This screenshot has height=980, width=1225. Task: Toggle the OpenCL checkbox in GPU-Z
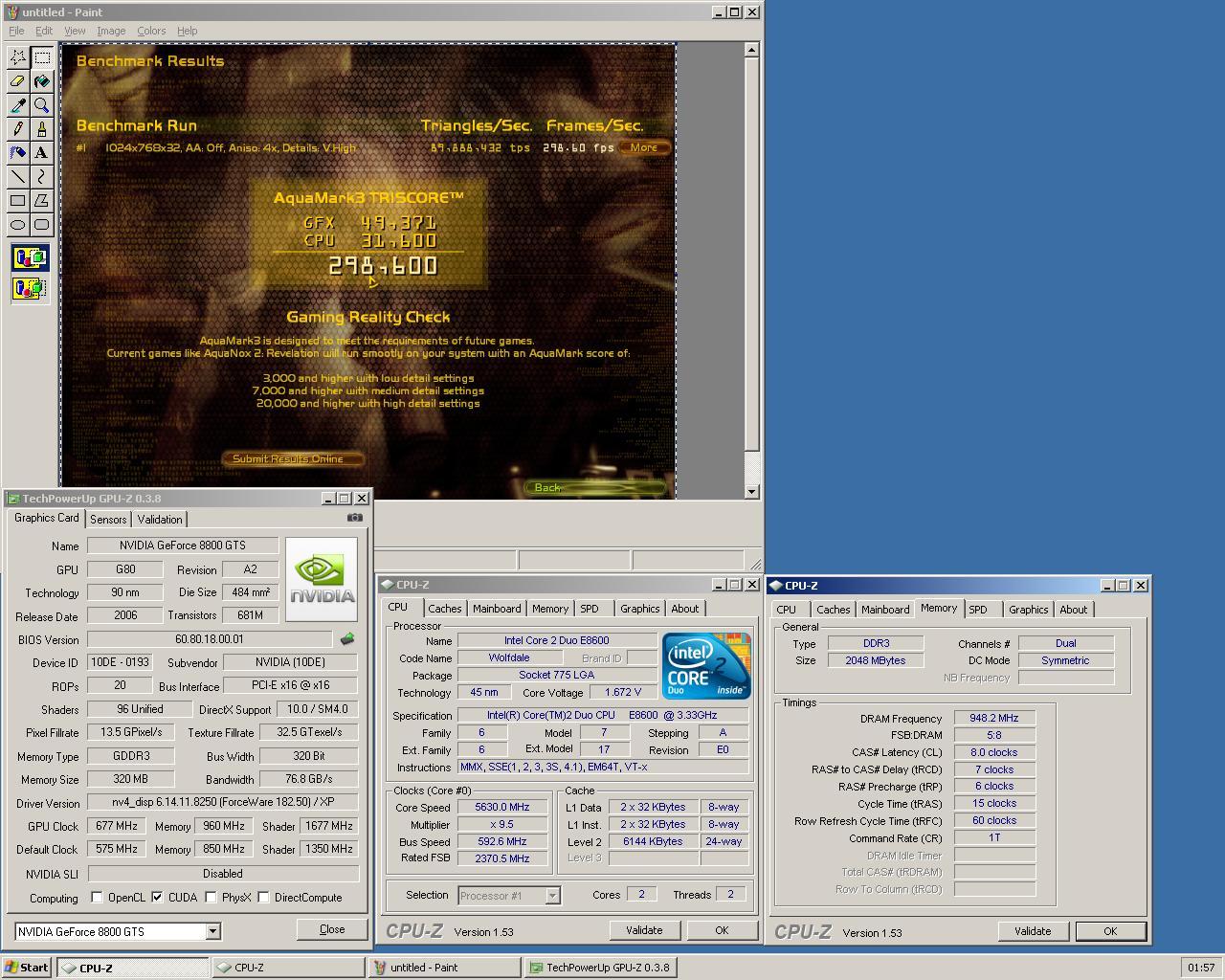[97, 898]
